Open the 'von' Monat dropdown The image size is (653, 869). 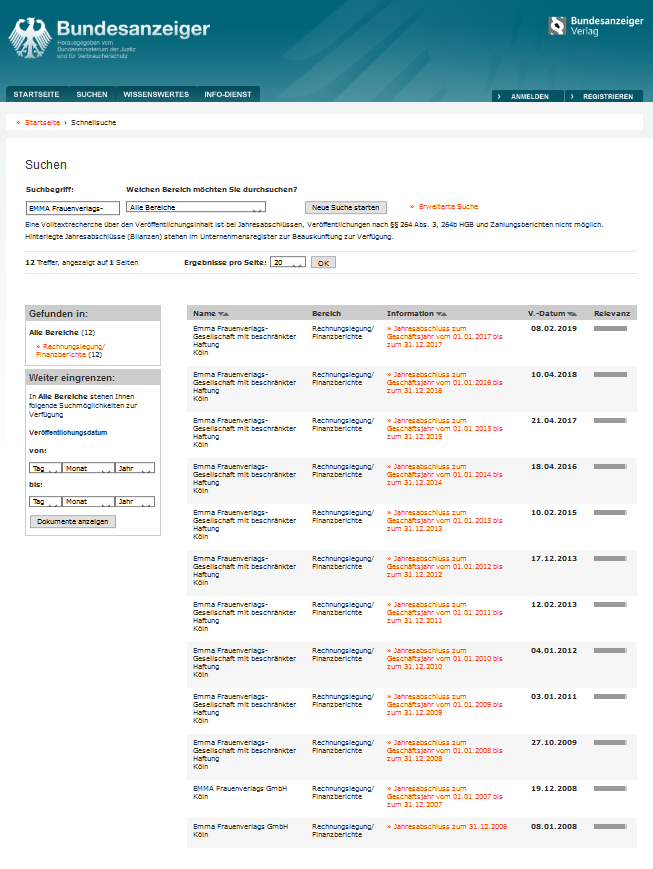coord(88,468)
